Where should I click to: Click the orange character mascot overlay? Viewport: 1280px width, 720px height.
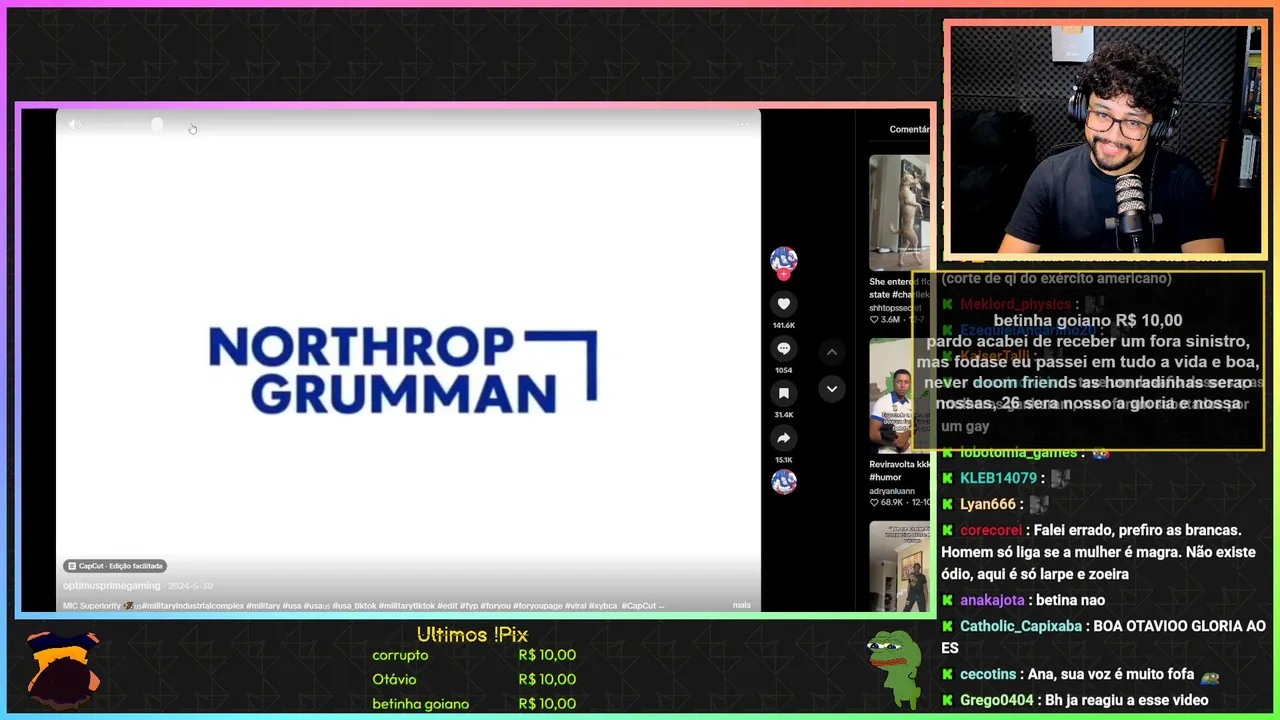pos(63,669)
